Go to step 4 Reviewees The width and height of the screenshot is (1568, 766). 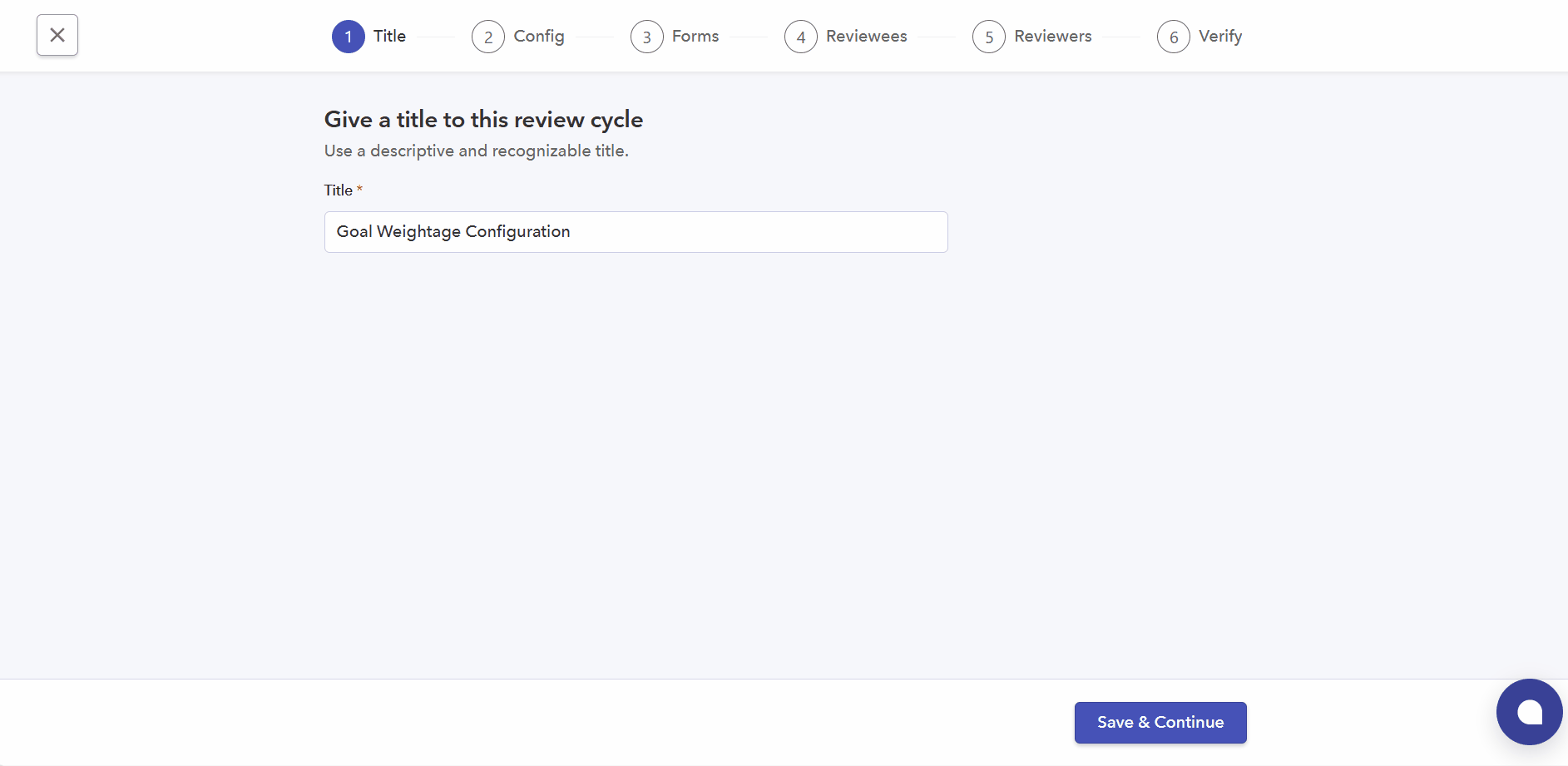(846, 37)
